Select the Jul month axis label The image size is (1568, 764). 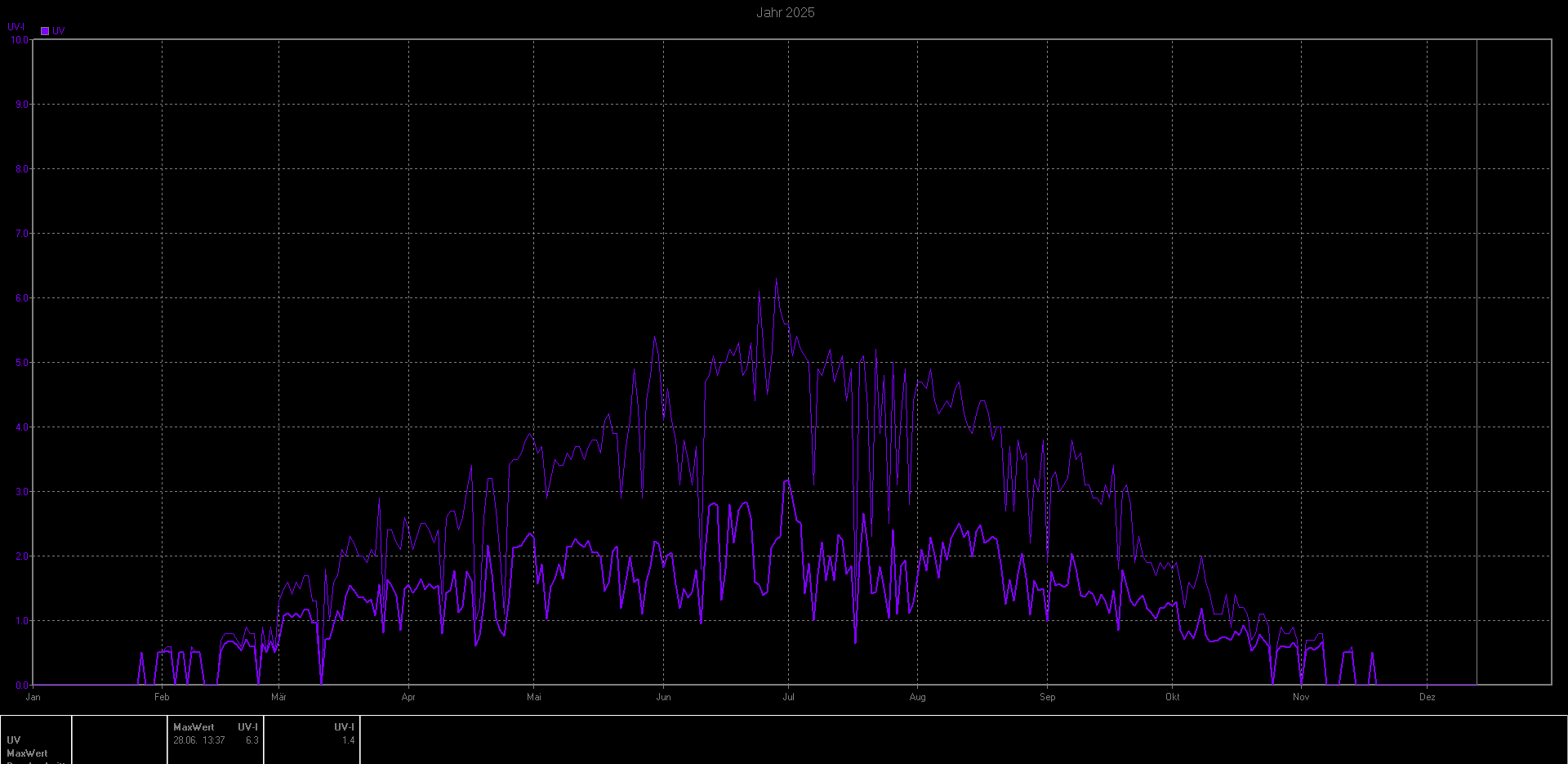(x=788, y=697)
